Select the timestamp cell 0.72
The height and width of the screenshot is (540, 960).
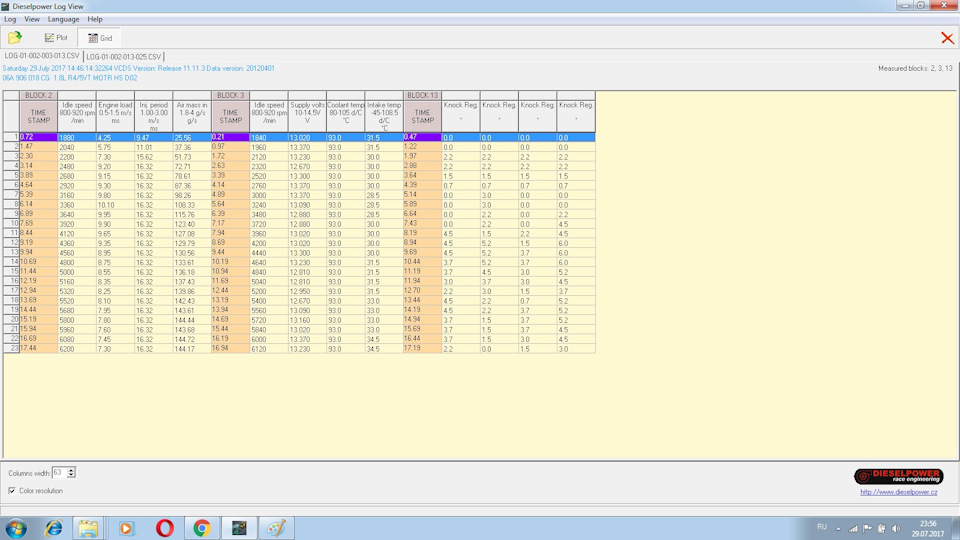[39, 137]
